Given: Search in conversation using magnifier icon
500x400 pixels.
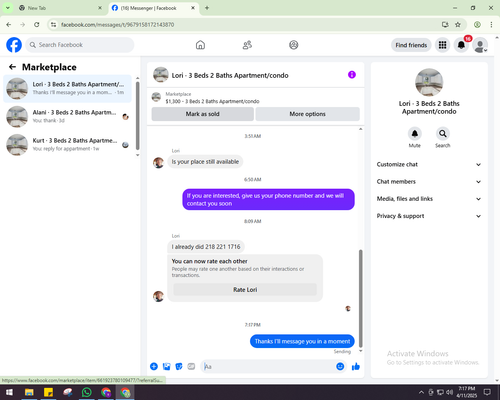Looking at the screenshot, I should (443, 134).
